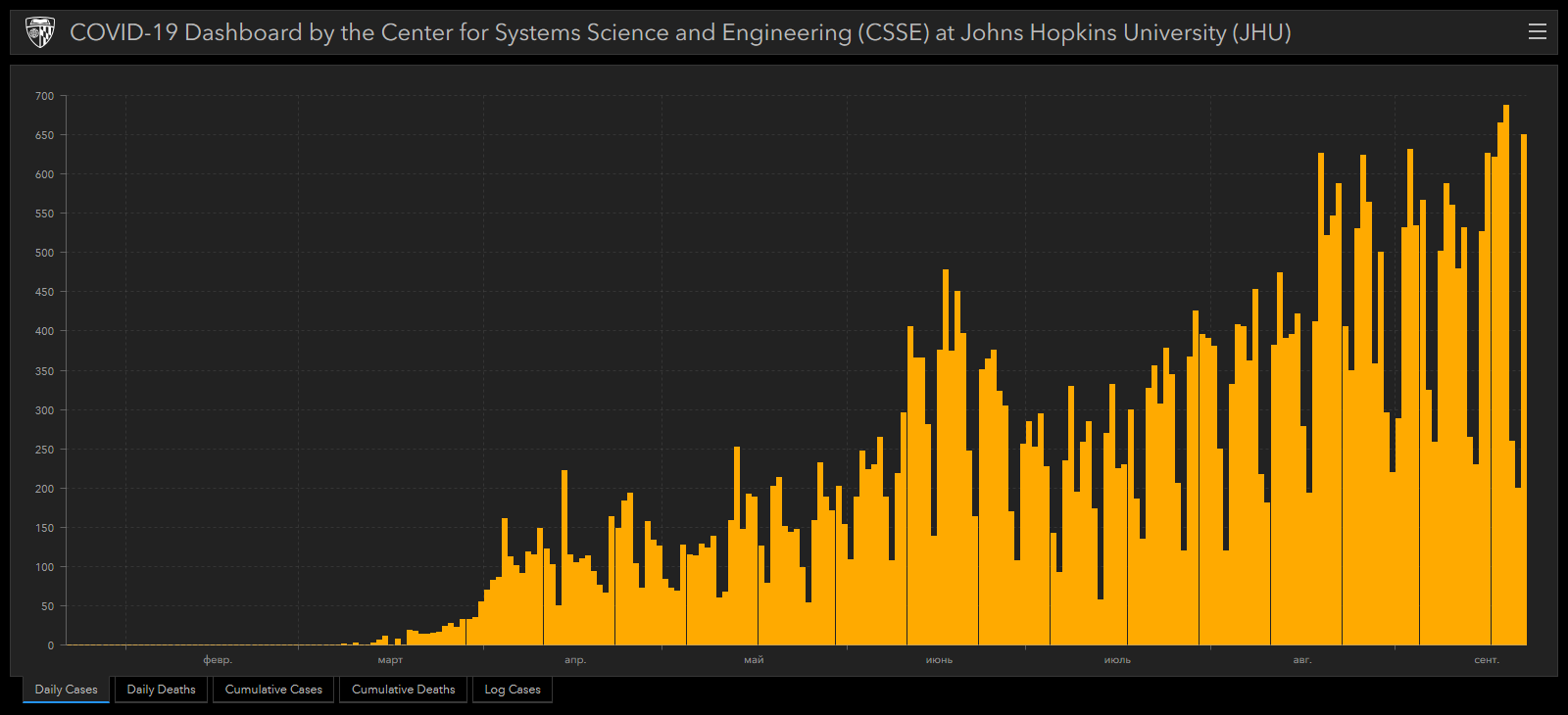Viewport: 1568px width, 715px height.
Task: Select the last bar on the far right
Action: pyautogui.click(x=1523, y=392)
